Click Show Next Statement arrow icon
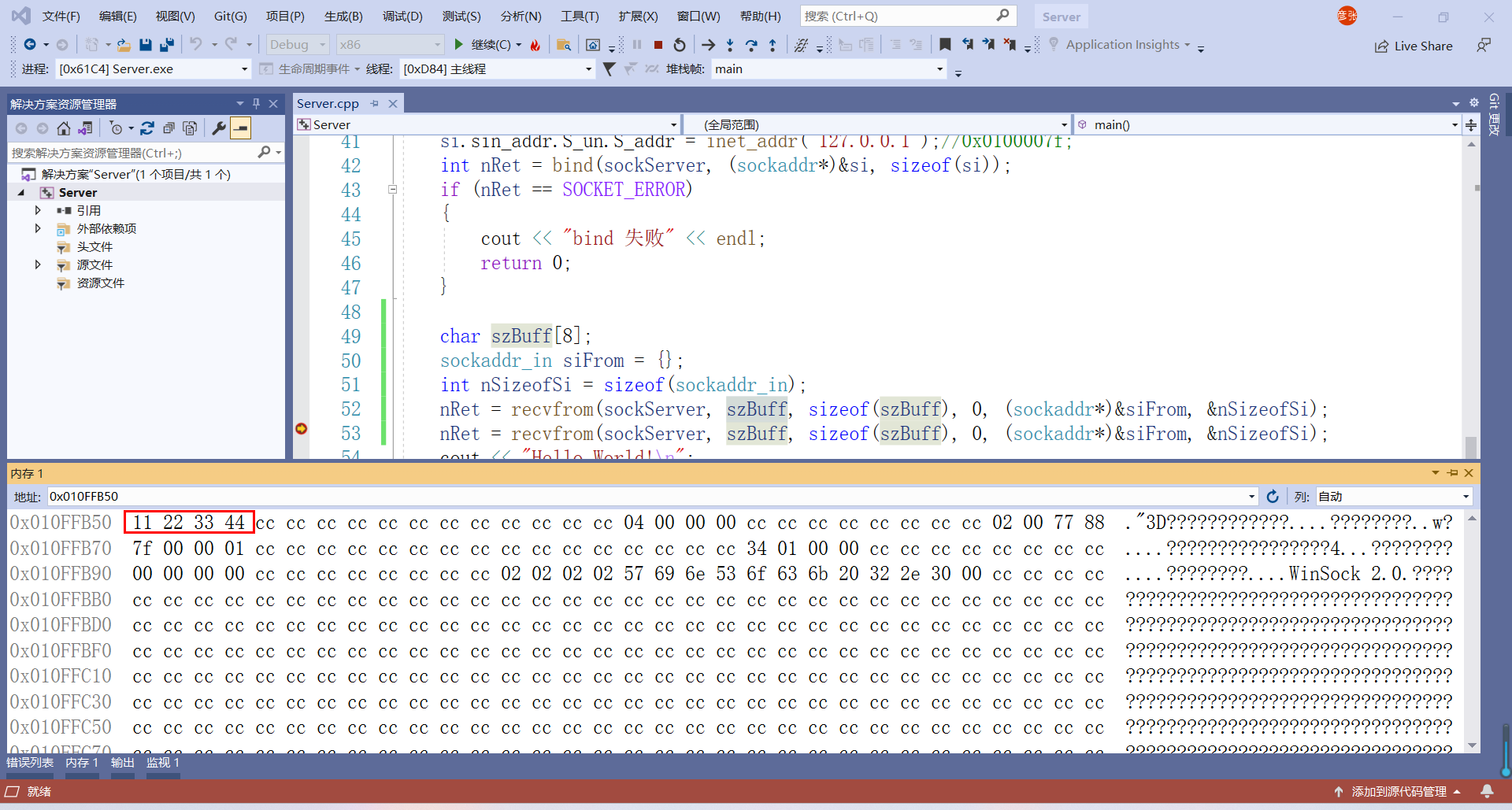 [708, 45]
